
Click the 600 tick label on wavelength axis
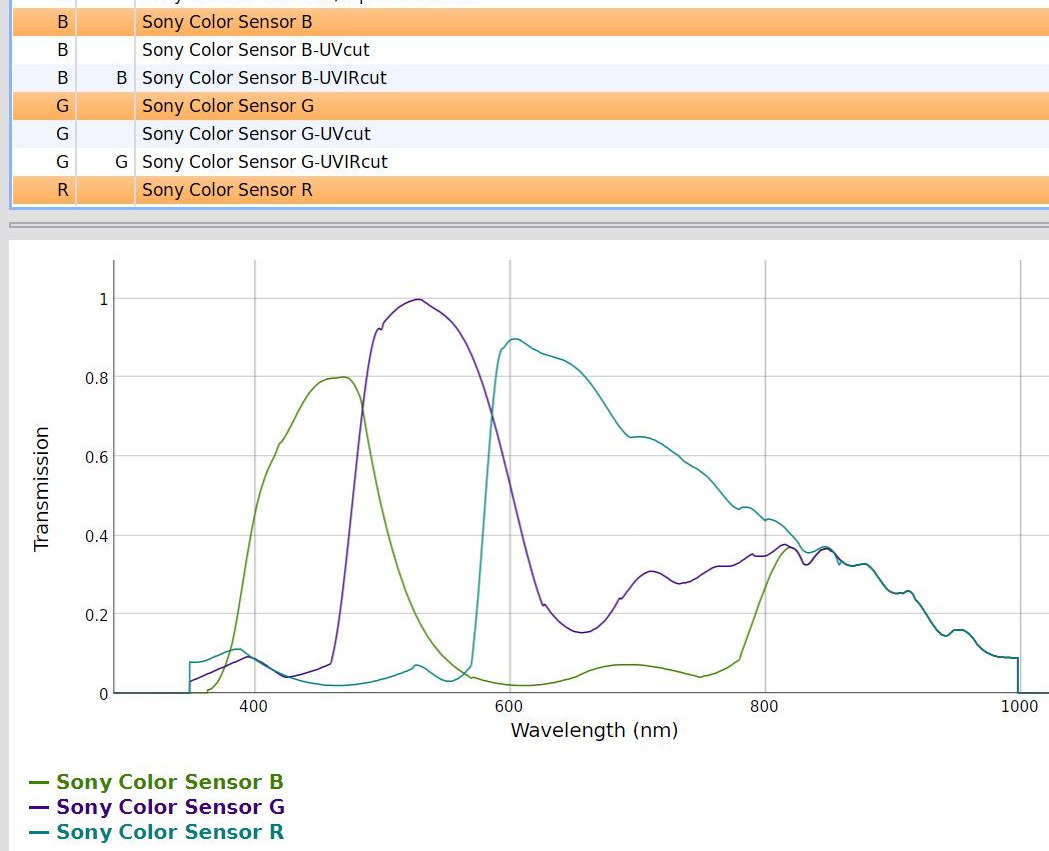508,706
